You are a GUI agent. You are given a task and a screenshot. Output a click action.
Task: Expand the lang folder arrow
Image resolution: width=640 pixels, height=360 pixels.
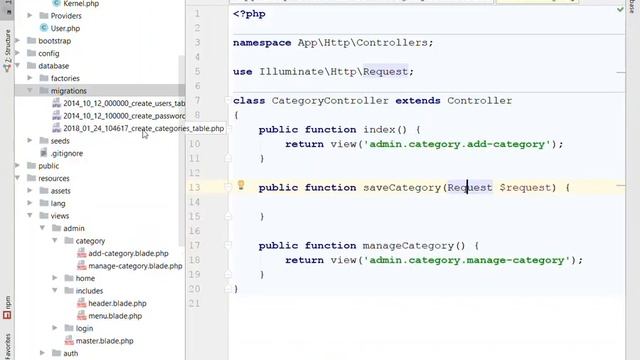30,203
